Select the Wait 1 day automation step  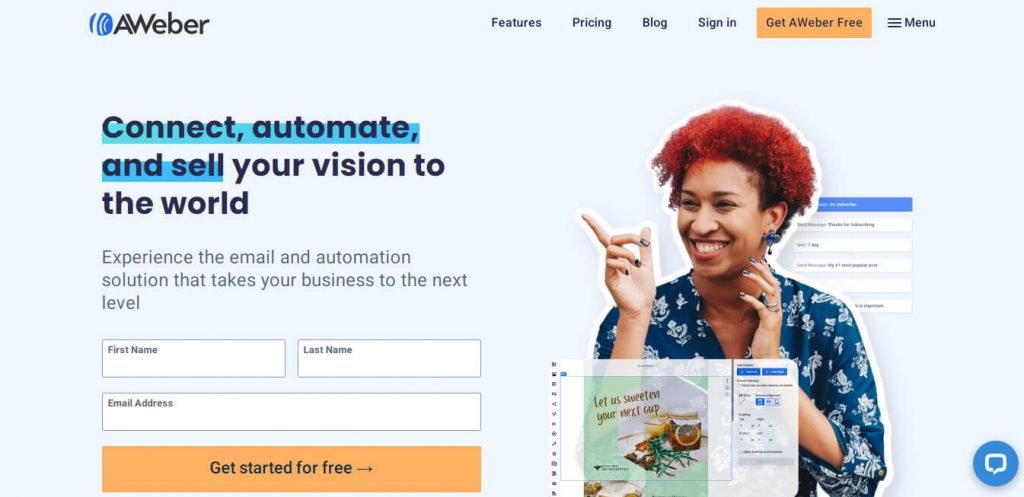853,245
